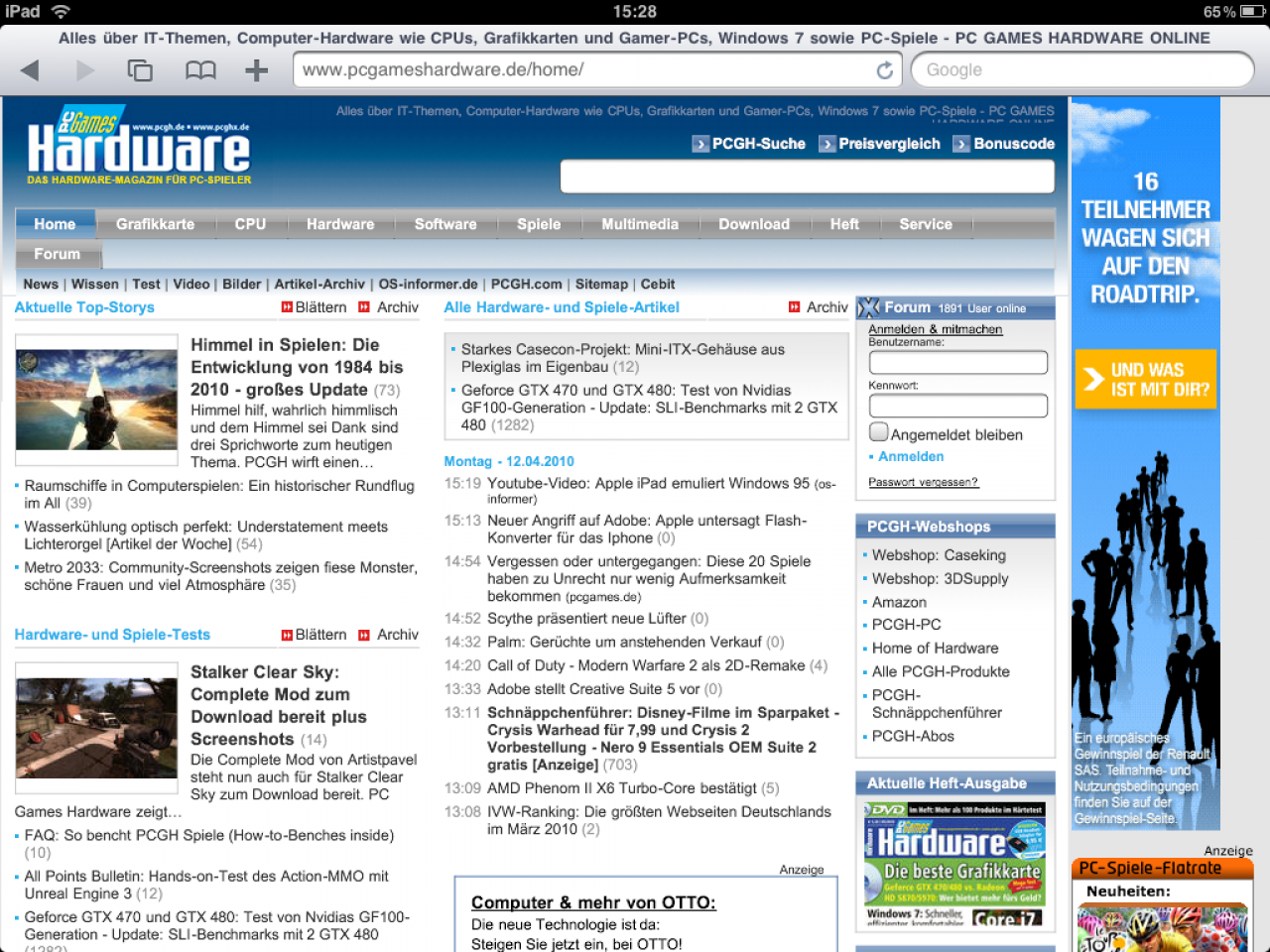
Task: Click the PC Games Hardware logo
Action: [x=139, y=146]
